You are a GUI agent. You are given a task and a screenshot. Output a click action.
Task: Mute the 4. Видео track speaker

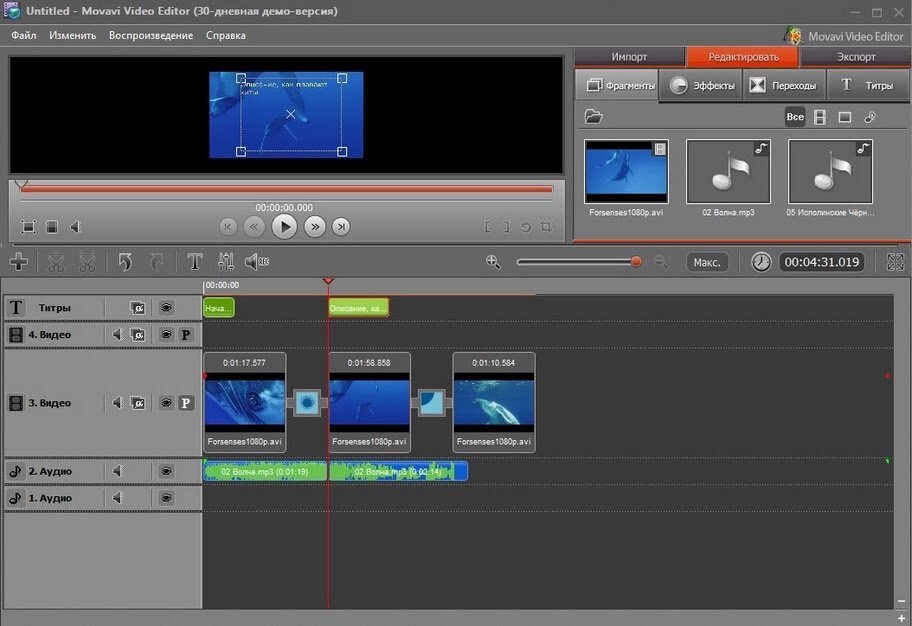point(118,335)
